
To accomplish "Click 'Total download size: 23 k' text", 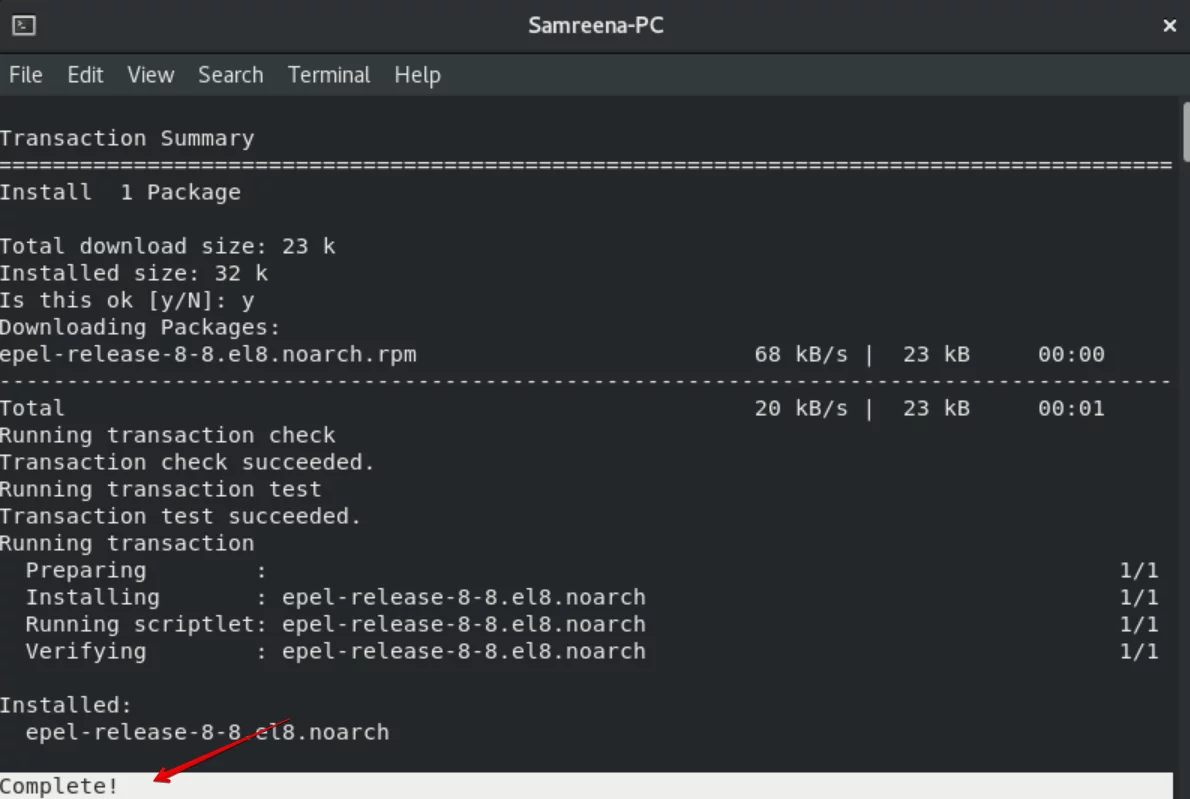I will 167,246.
